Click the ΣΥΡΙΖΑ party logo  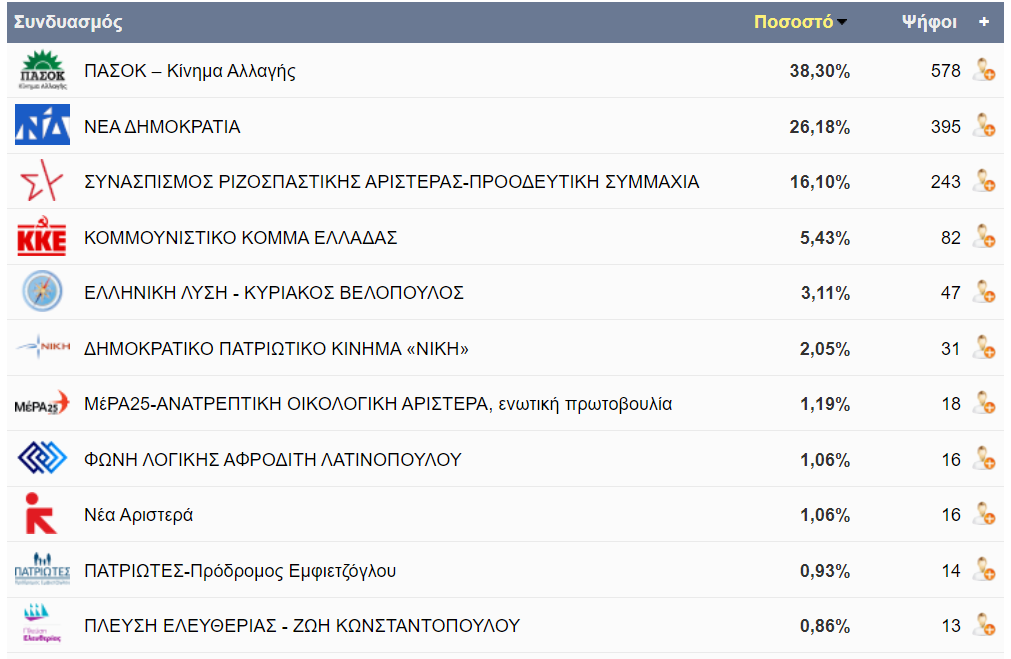click(41, 181)
